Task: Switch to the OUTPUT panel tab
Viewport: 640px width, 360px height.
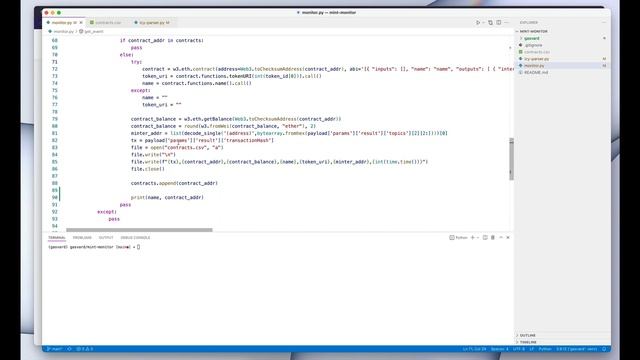Action: [x=106, y=238]
